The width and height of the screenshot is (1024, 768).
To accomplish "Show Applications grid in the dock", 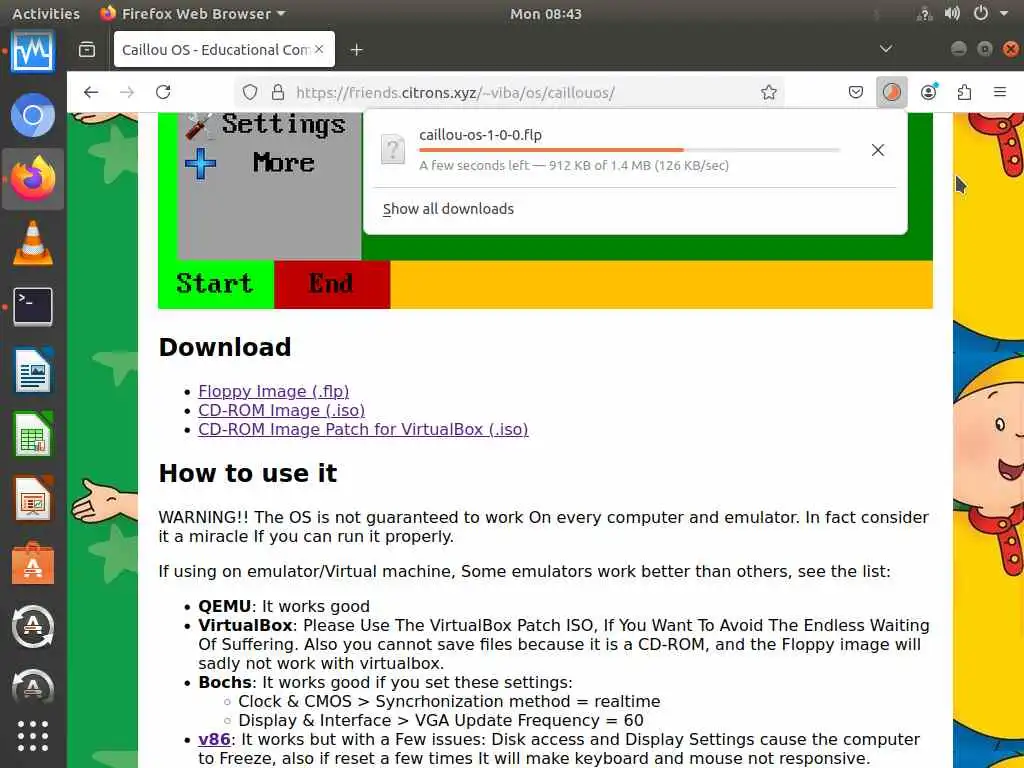I will click(33, 736).
